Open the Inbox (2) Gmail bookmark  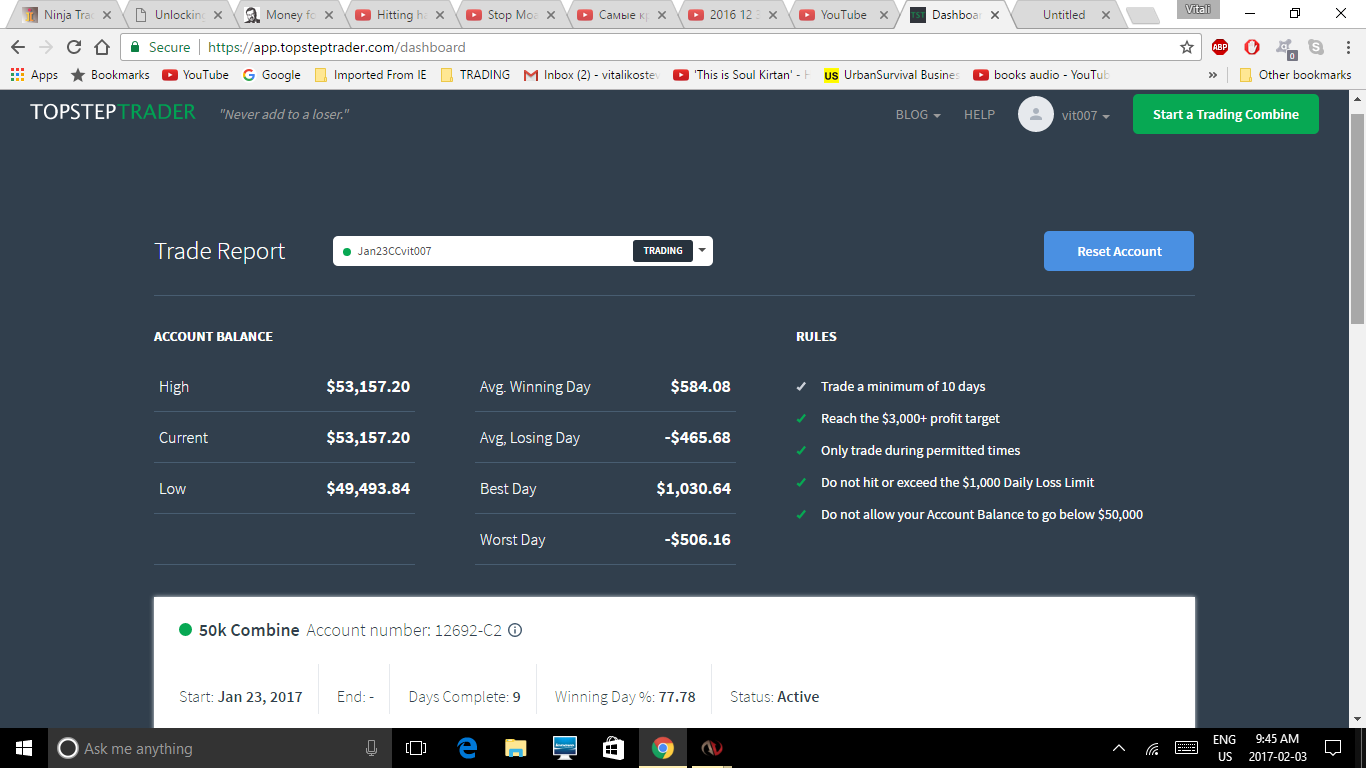592,75
